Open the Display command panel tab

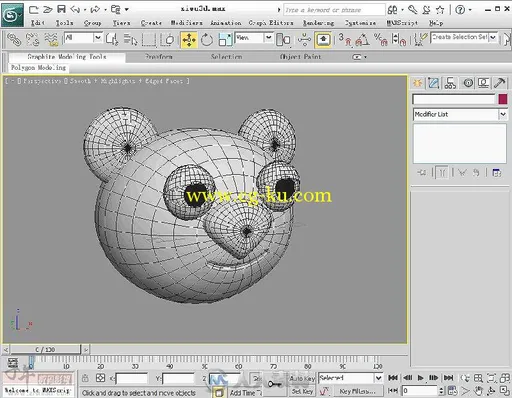(x=483, y=83)
